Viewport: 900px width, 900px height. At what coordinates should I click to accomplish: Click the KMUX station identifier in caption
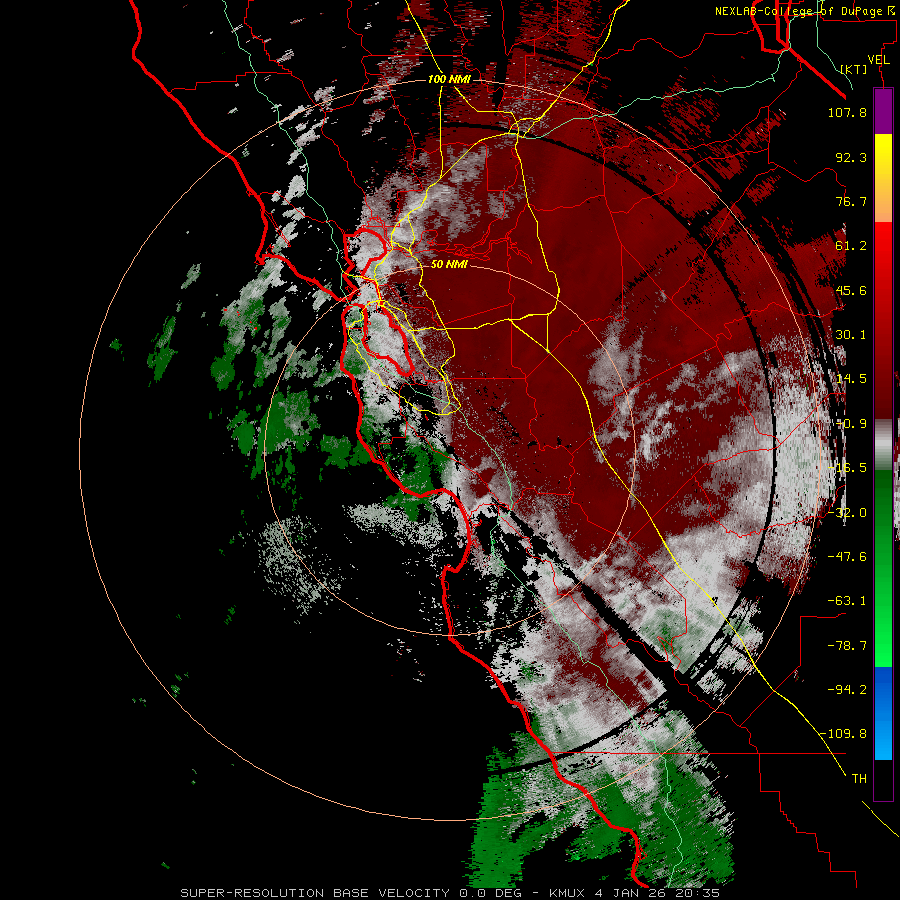click(x=567, y=893)
